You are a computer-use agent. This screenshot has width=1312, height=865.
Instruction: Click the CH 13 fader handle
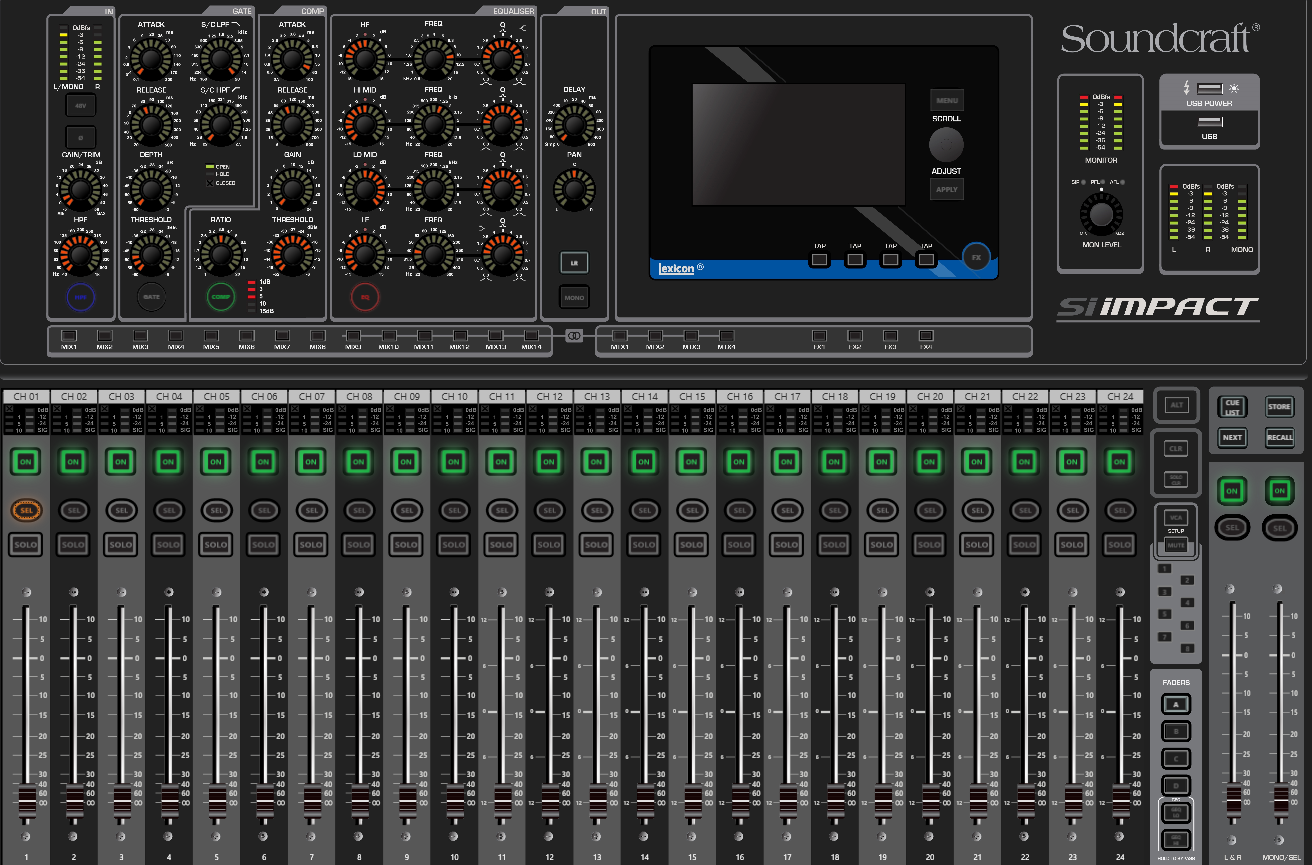(596, 801)
